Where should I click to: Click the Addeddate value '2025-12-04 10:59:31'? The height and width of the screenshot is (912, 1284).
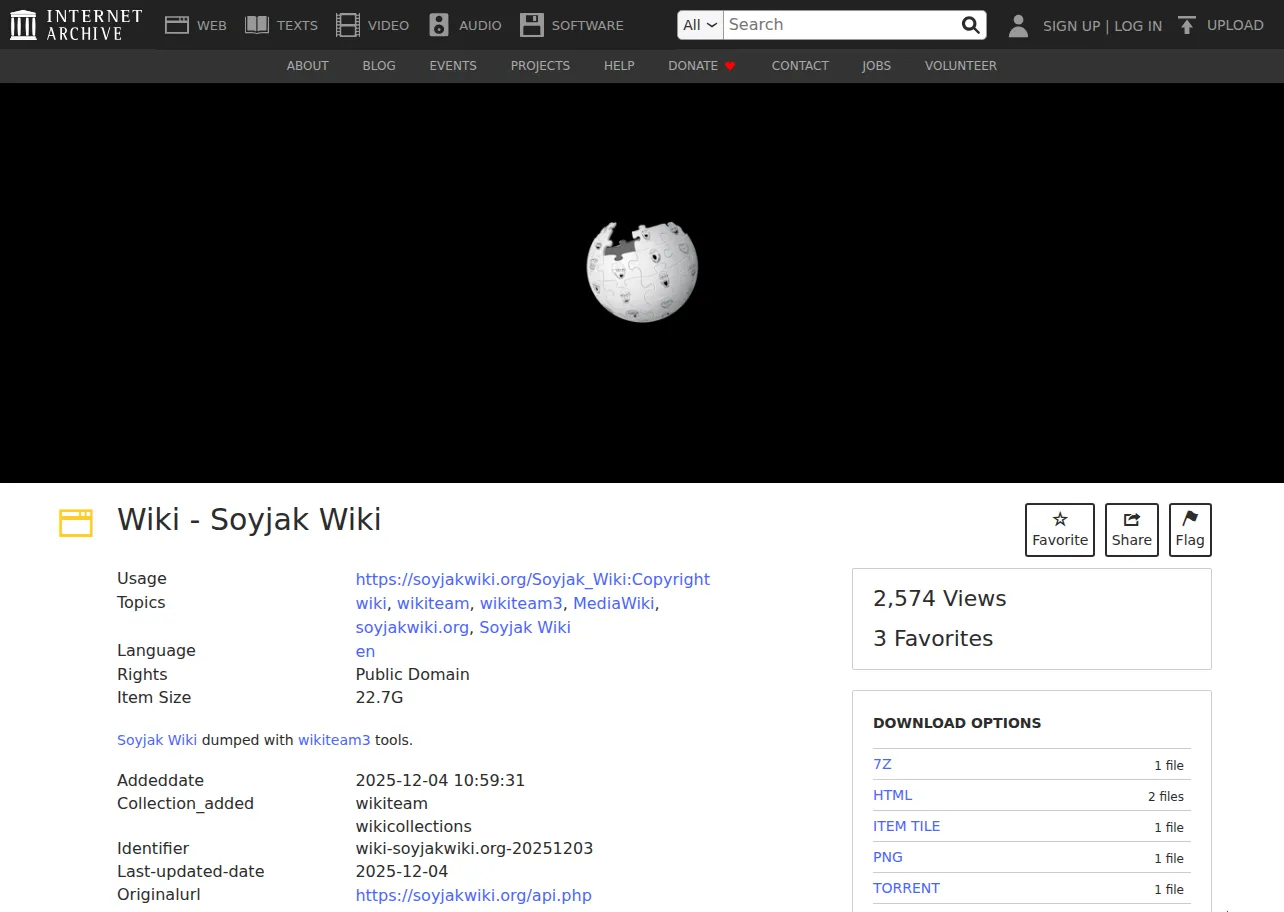coord(440,781)
